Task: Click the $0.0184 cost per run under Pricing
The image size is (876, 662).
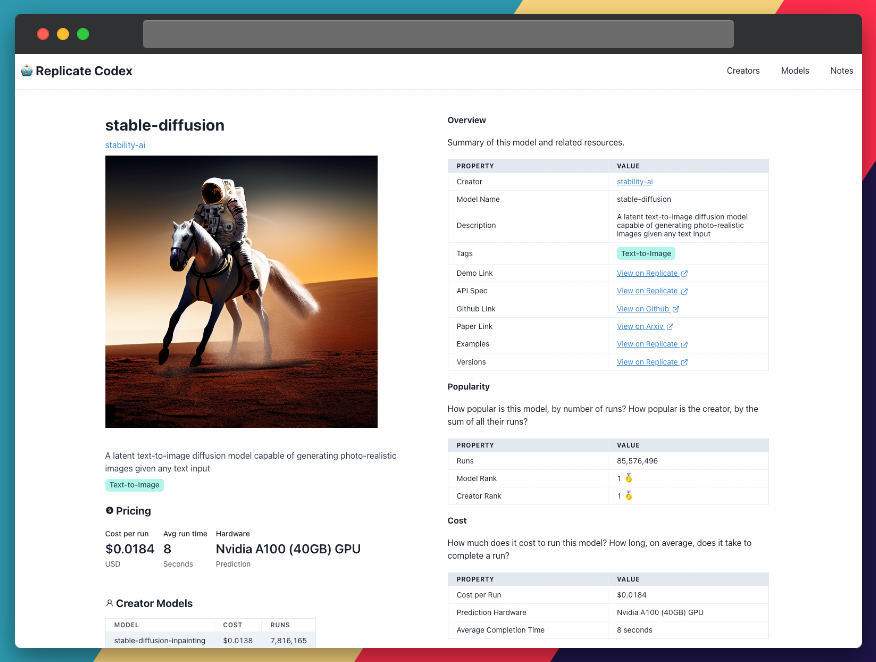Action: click(x=130, y=549)
